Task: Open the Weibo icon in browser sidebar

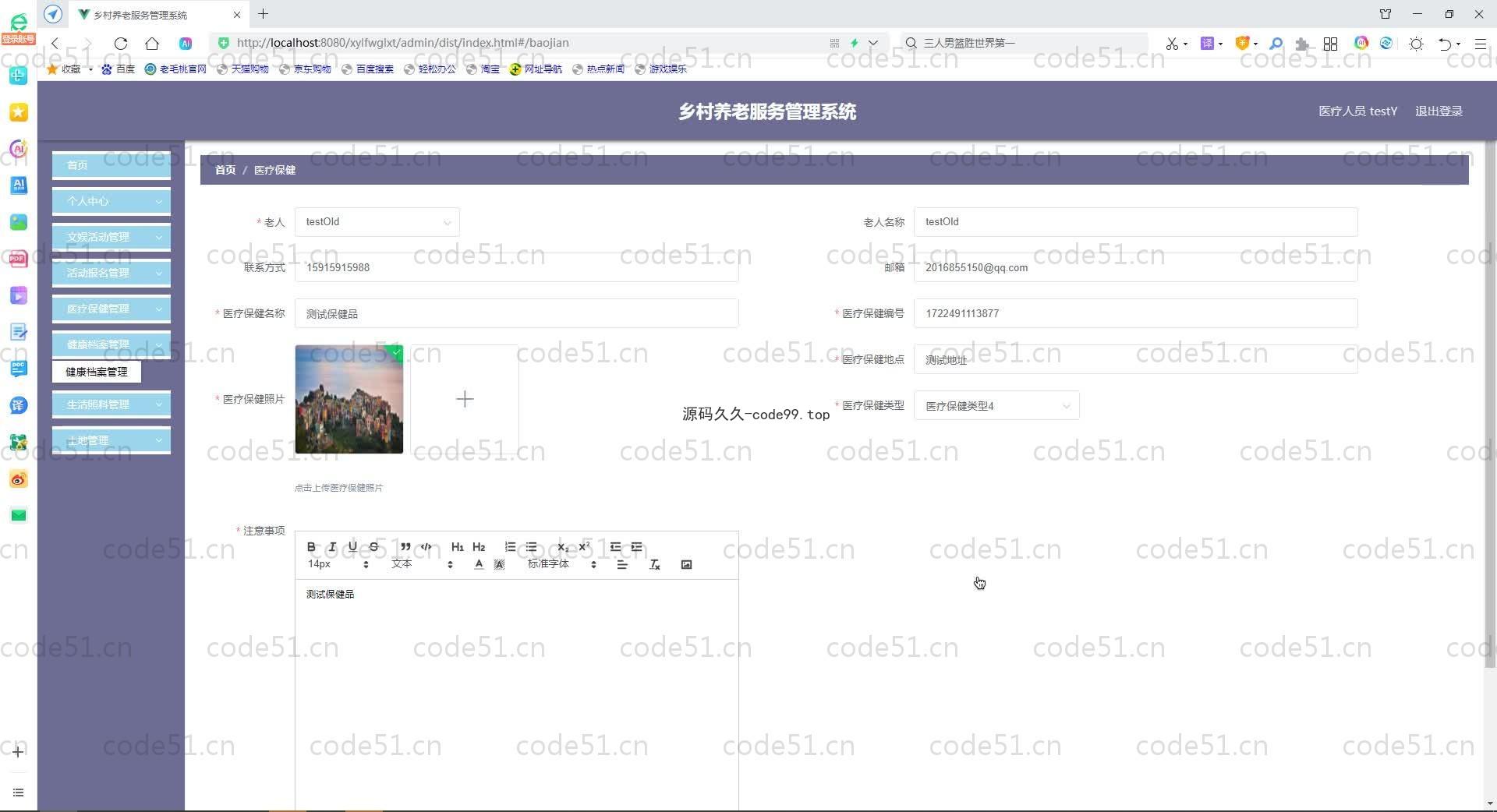Action: (x=19, y=479)
